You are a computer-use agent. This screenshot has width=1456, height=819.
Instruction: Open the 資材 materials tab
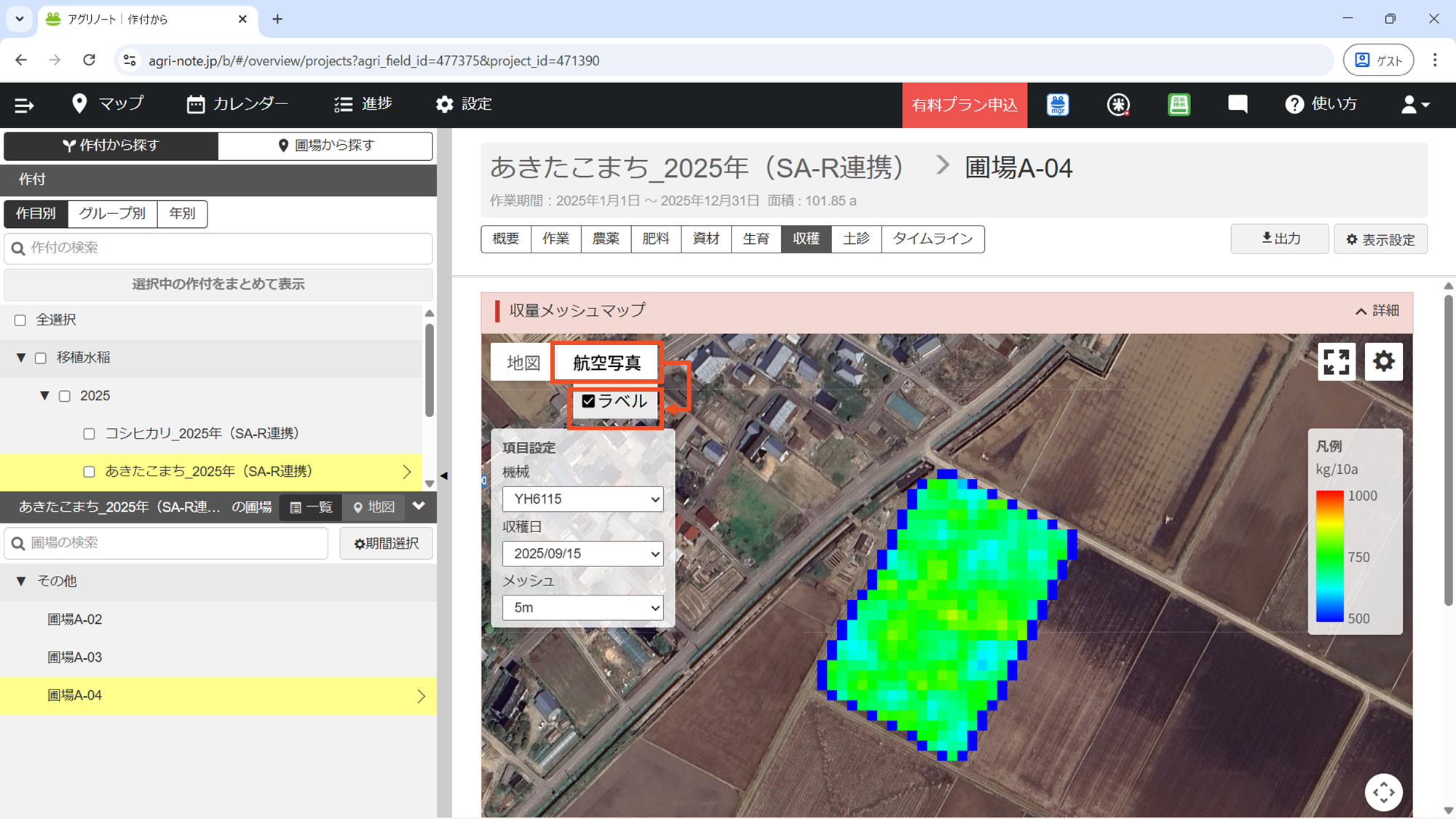[x=706, y=239]
